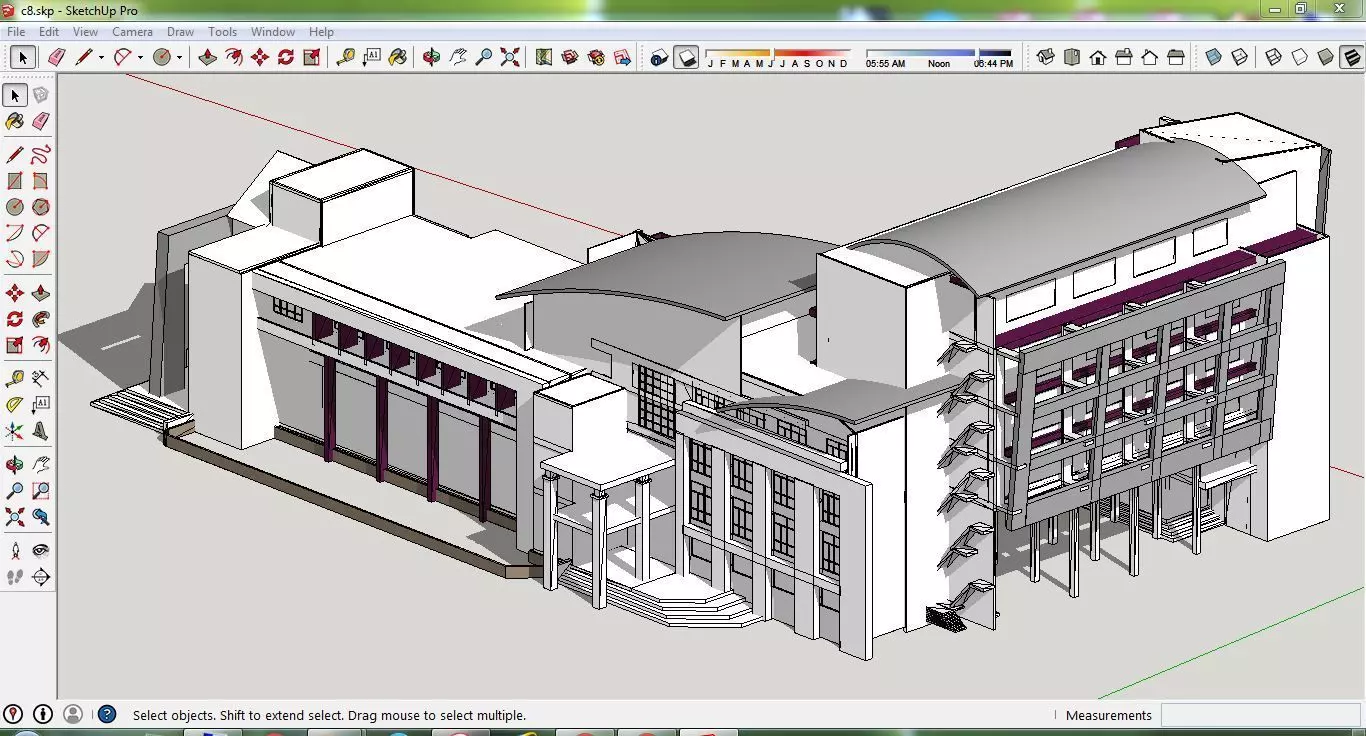Screen dimensions: 1366x736
Task: Enable Wireframe face style
Action: coord(1273,57)
